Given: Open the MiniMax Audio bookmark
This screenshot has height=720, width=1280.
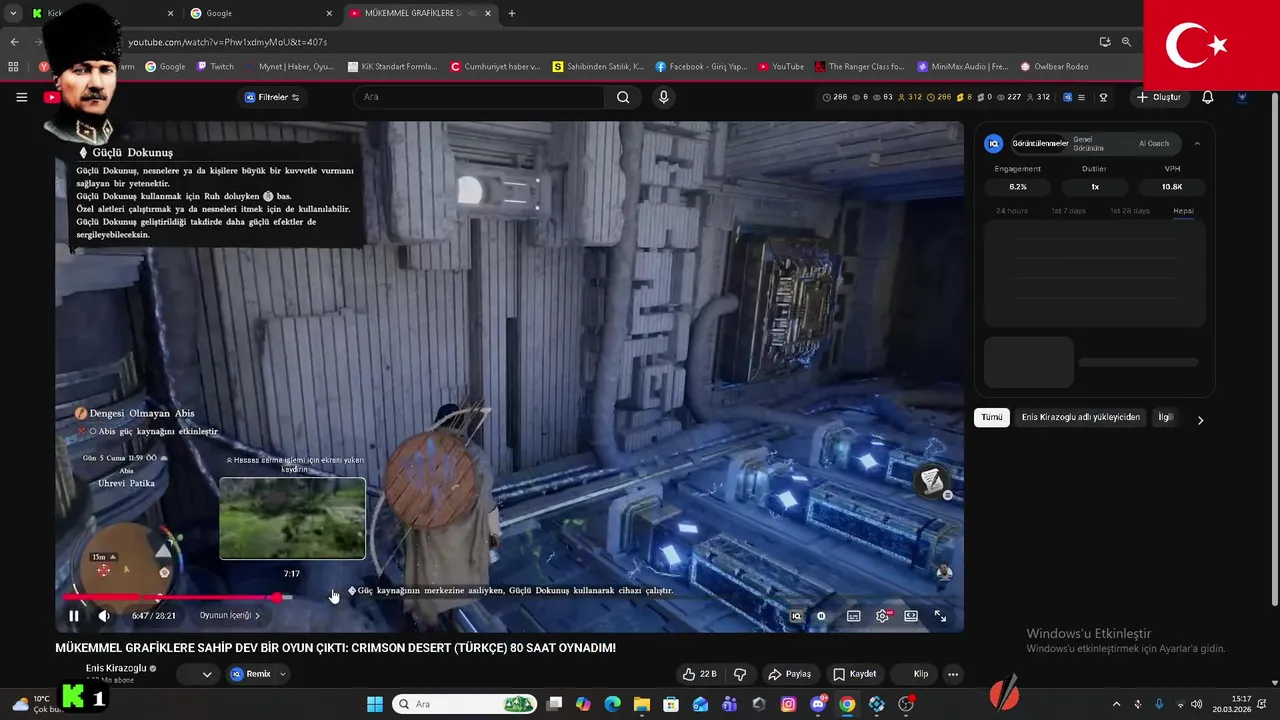Looking at the screenshot, I should click(x=962, y=67).
